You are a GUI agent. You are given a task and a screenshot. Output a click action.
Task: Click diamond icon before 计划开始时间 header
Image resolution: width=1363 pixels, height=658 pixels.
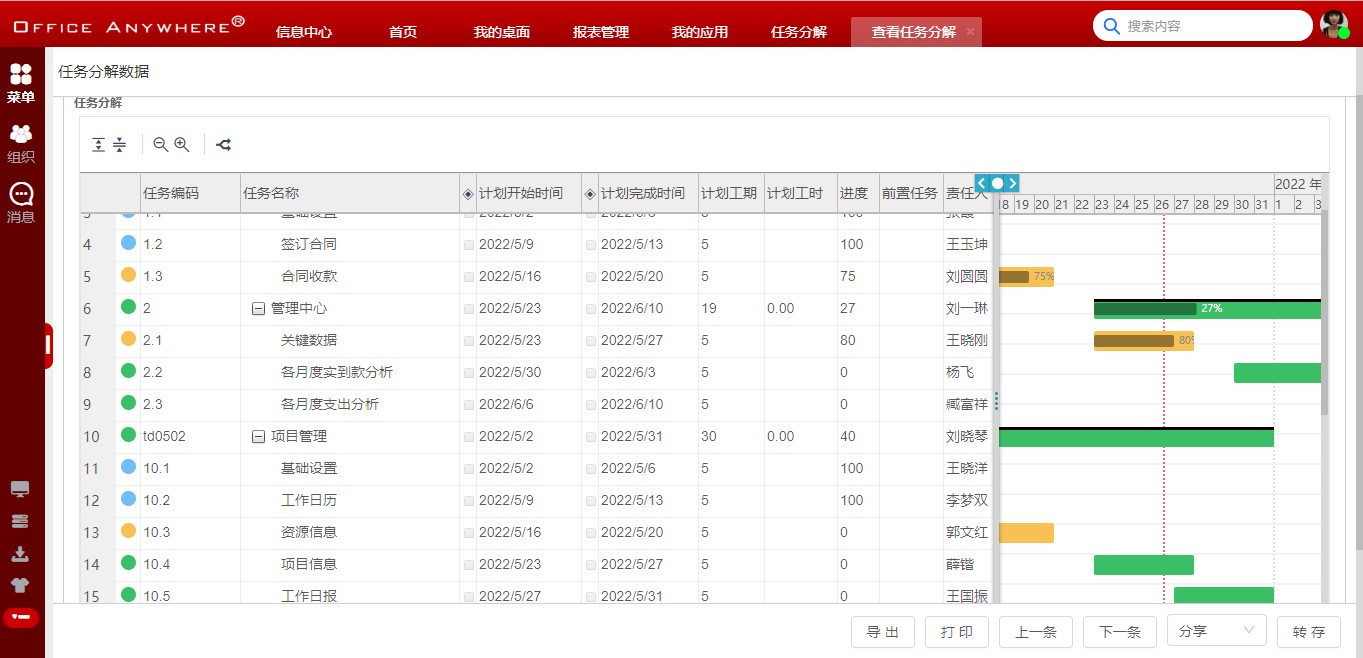pyautogui.click(x=467, y=193)
